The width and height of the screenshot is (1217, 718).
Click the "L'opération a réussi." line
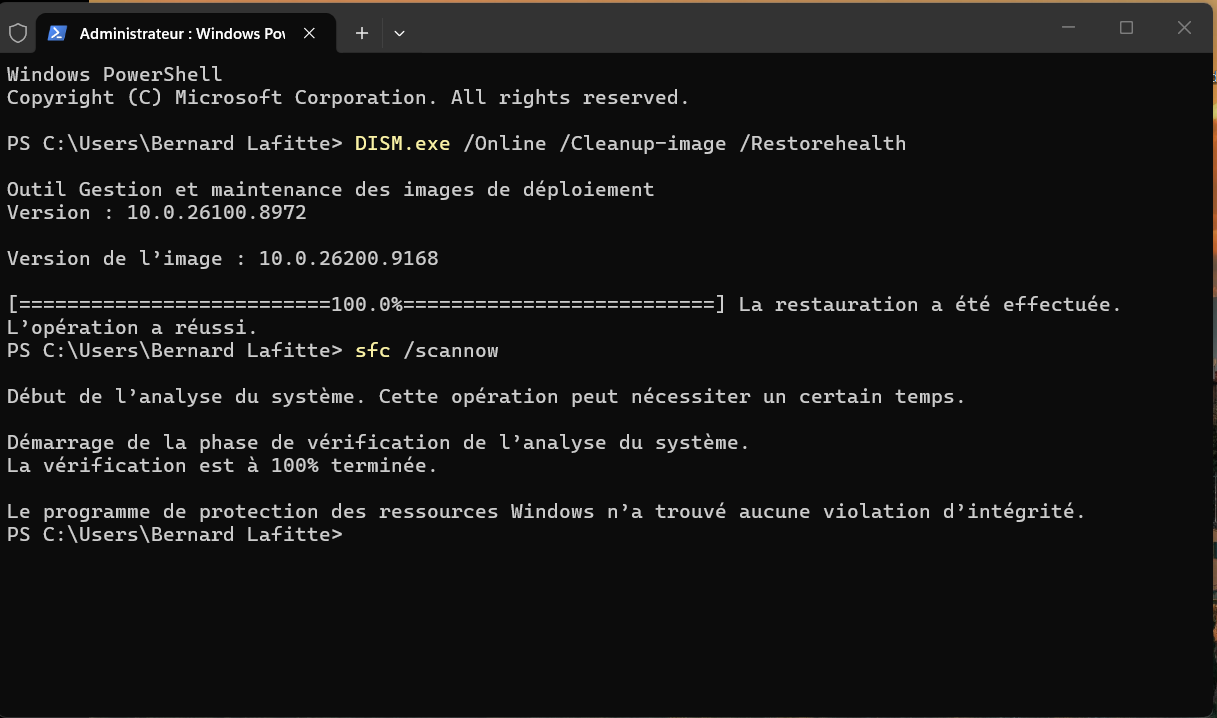pos(133,327)
